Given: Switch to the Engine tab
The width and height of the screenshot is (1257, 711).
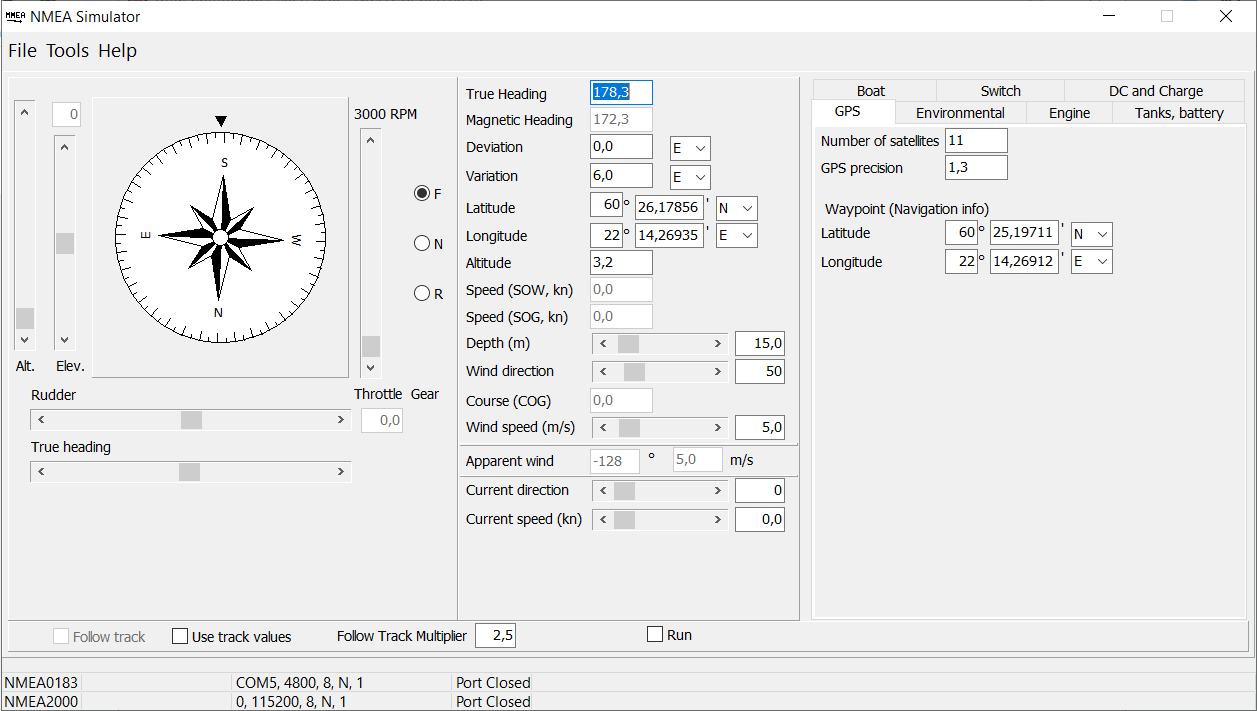Looking at the screenshot, I should [1068, 112].
